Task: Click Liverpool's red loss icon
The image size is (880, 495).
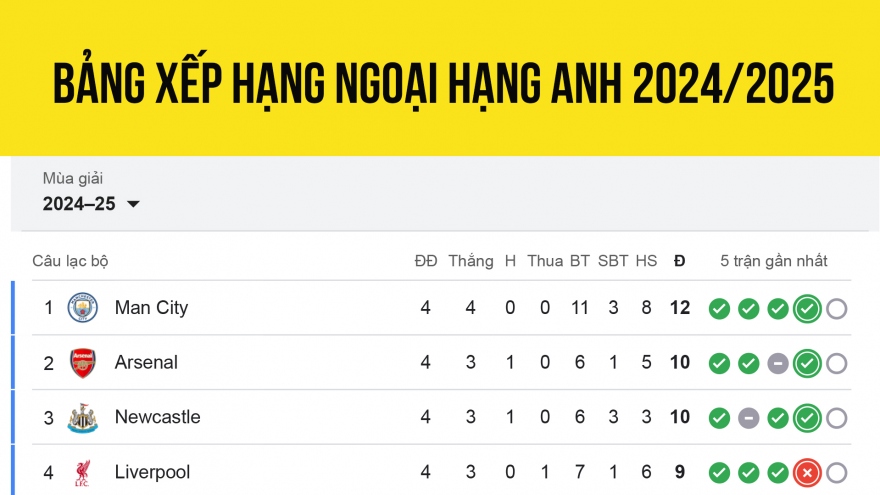Action: coord(807,472)
